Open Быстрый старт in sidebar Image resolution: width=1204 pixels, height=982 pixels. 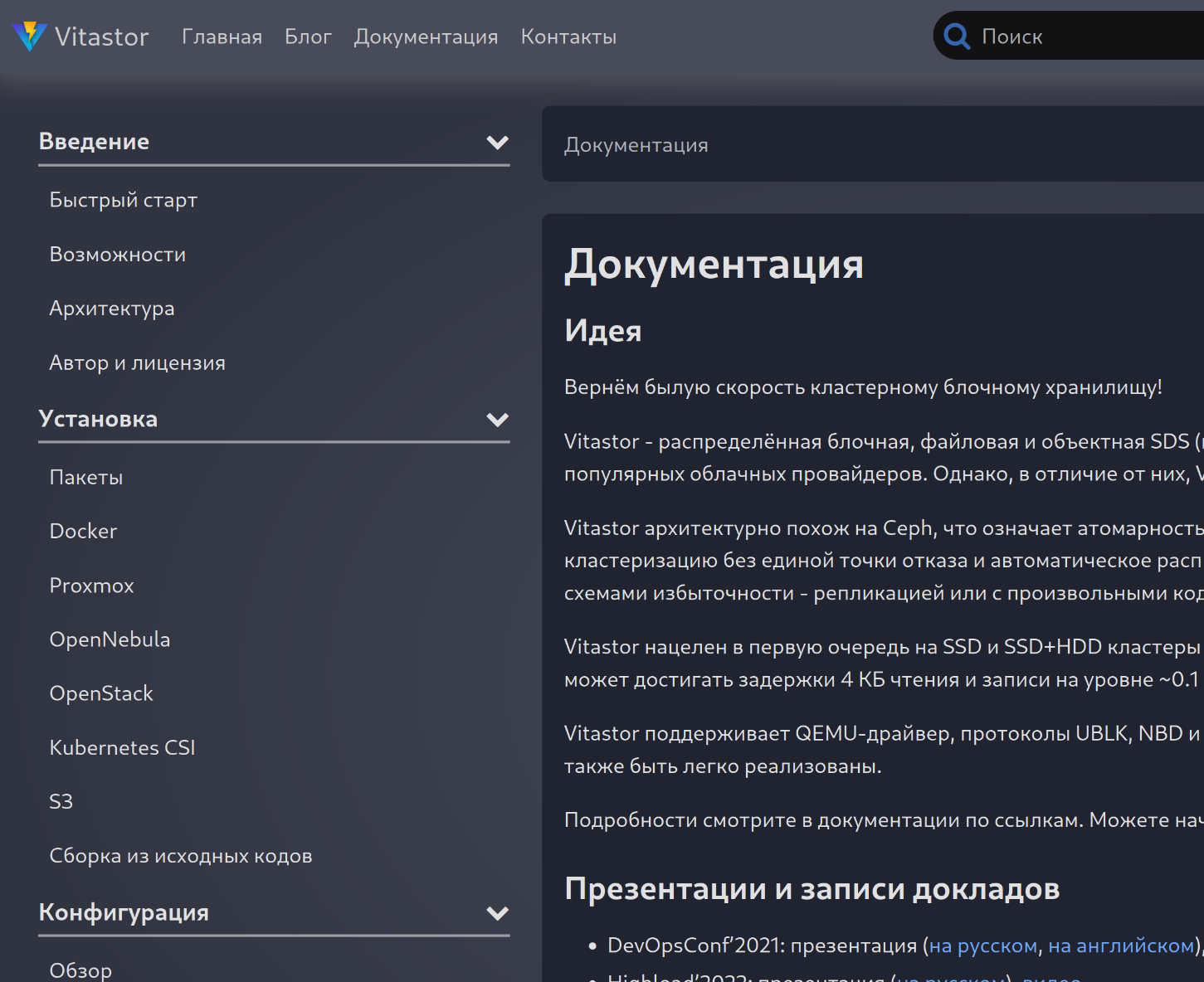124,200
